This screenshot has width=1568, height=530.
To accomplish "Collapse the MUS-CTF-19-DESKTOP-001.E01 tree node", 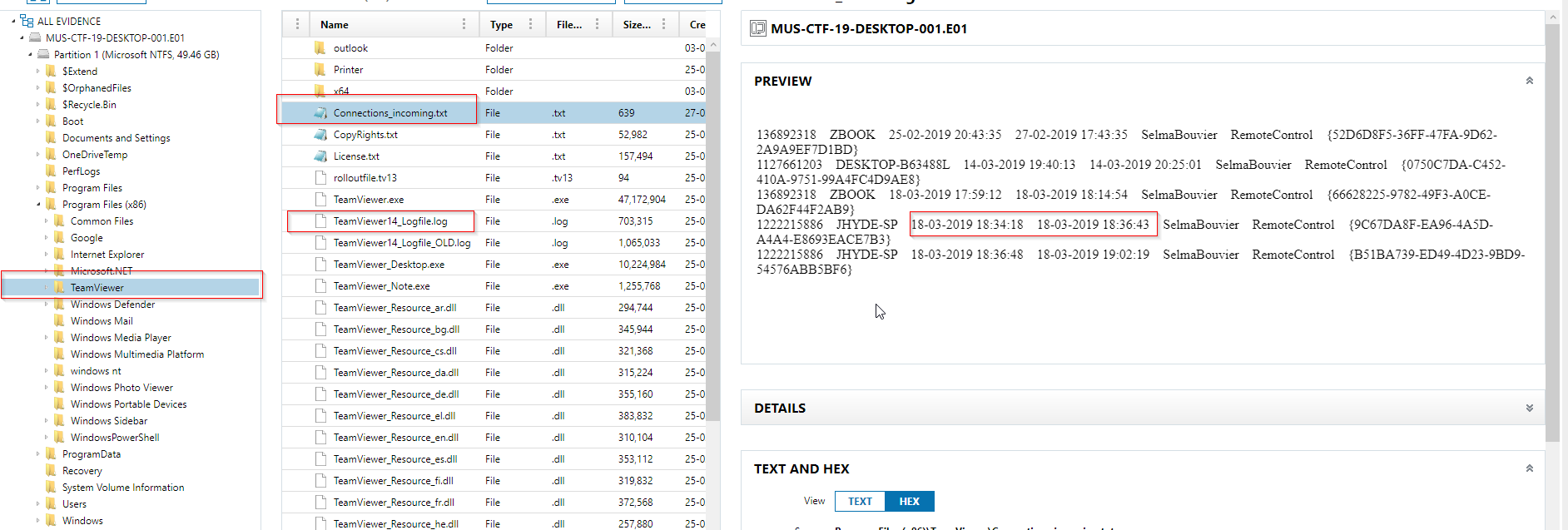I will pos(22,37).
